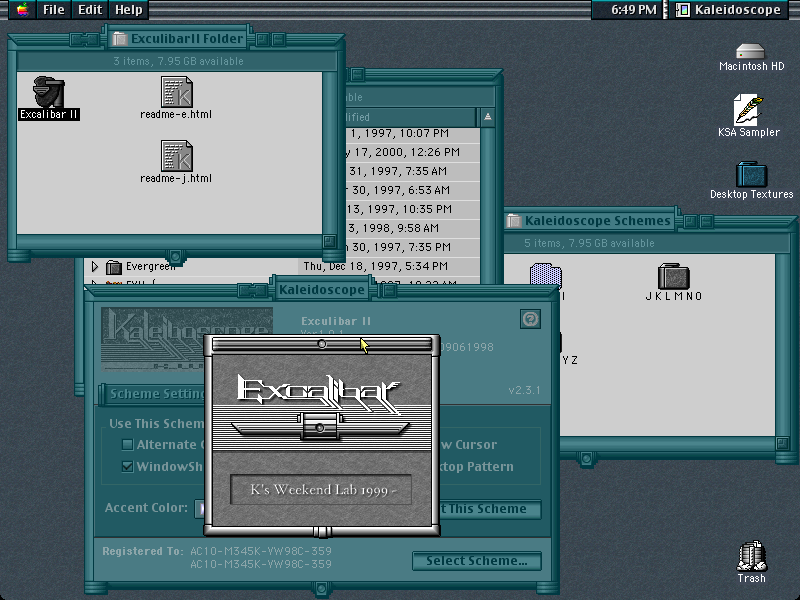Collapse the Kaleidoscope control panel window
Viewport: 800px width, 600px height.
(389, 290)
